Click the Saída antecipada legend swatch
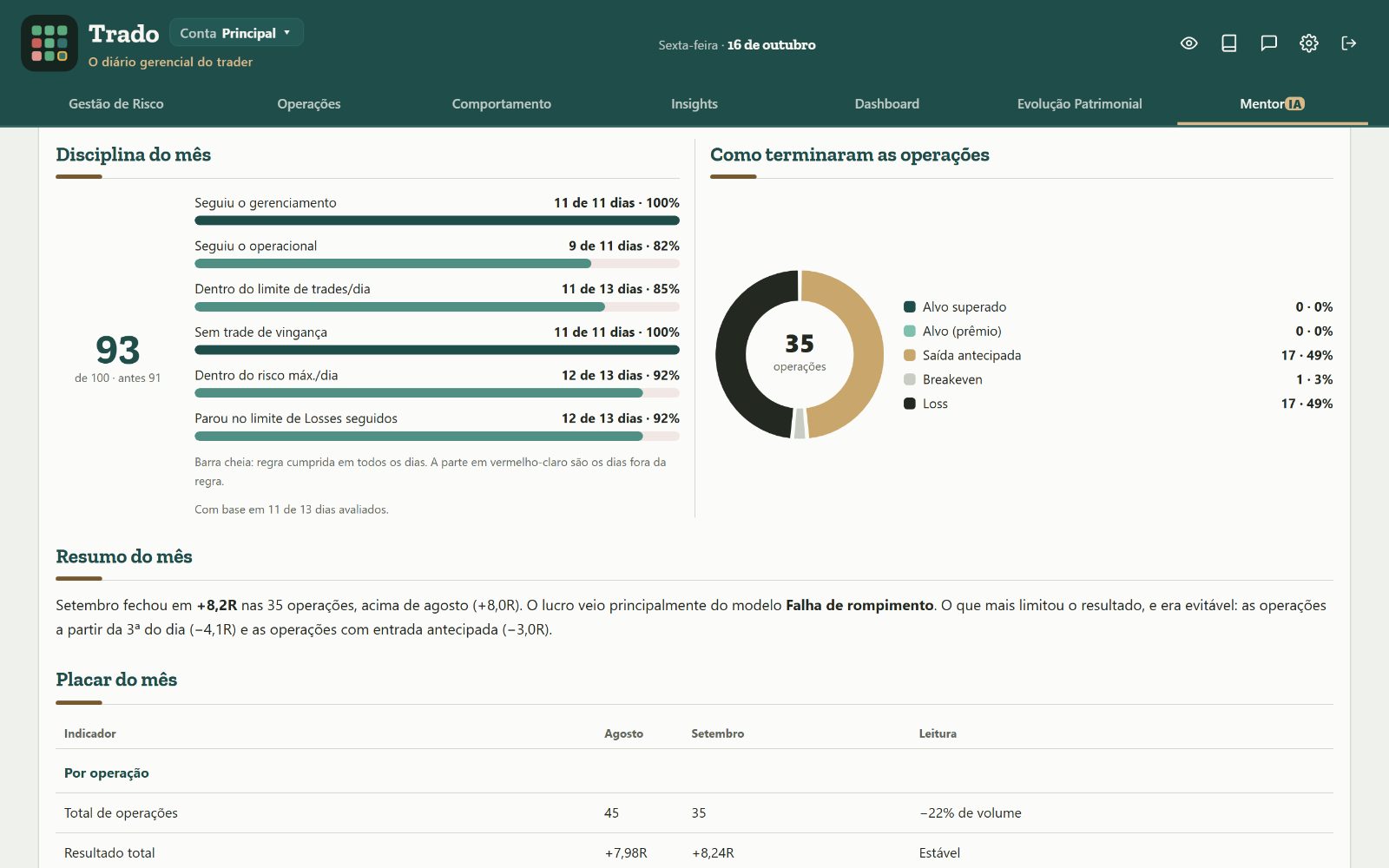This screenshot has width=1389, height=868. pyautogui.click(x=910, y=355)
